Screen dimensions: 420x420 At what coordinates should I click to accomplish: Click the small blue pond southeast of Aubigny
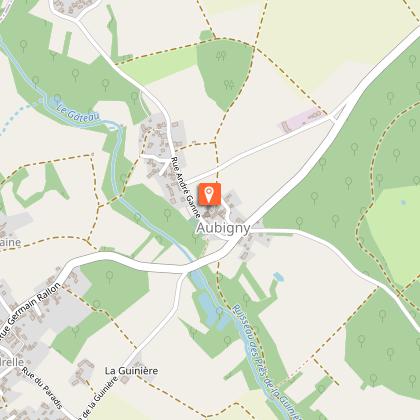click(279, 277)
